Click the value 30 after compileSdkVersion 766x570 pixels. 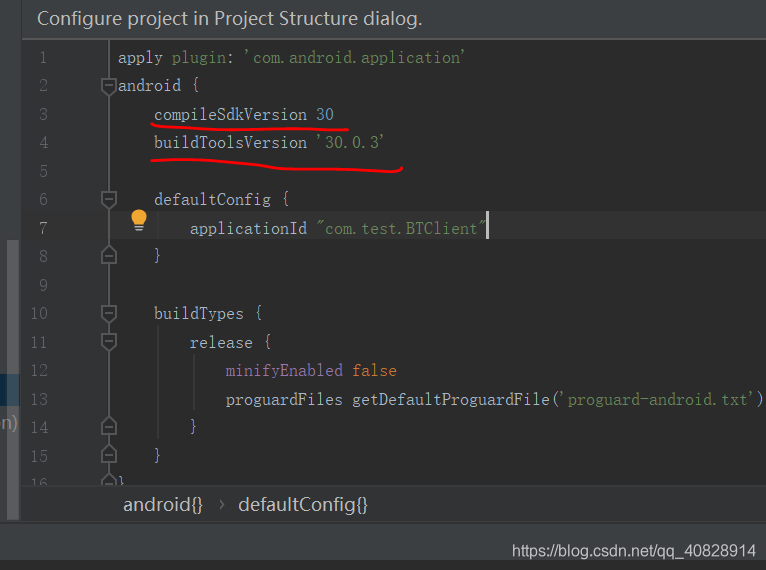pos(325,115)
